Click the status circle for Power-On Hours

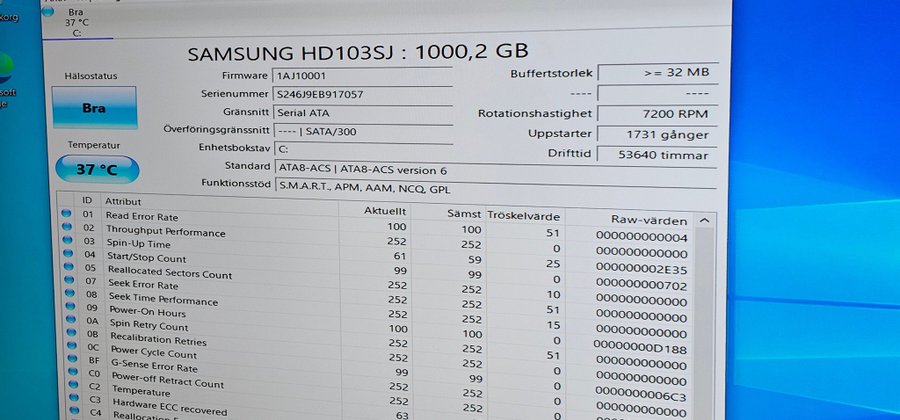(x=67, y=308)
